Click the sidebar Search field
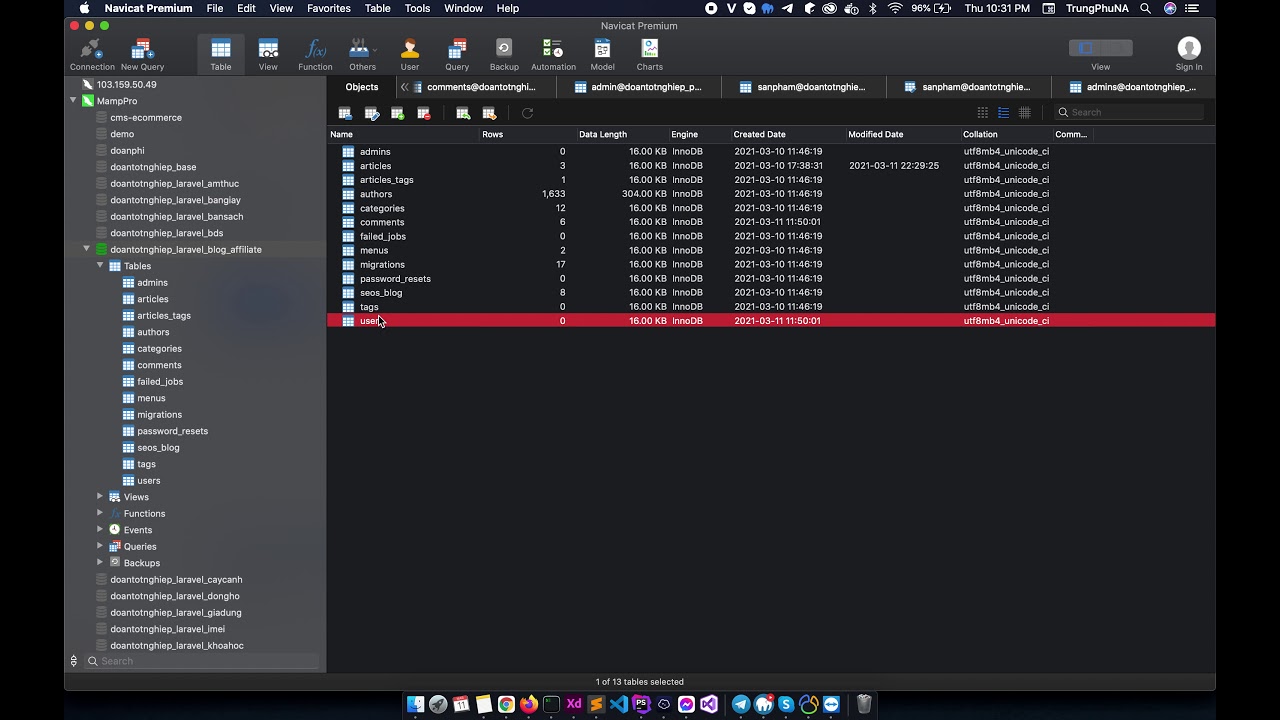Image resolution: width=1280 pixels, height=720 pixels. point(202,661)
